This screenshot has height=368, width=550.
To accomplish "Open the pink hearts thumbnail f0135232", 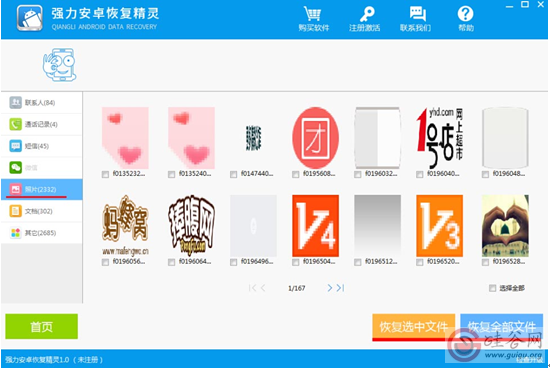I will coord(125,138).
